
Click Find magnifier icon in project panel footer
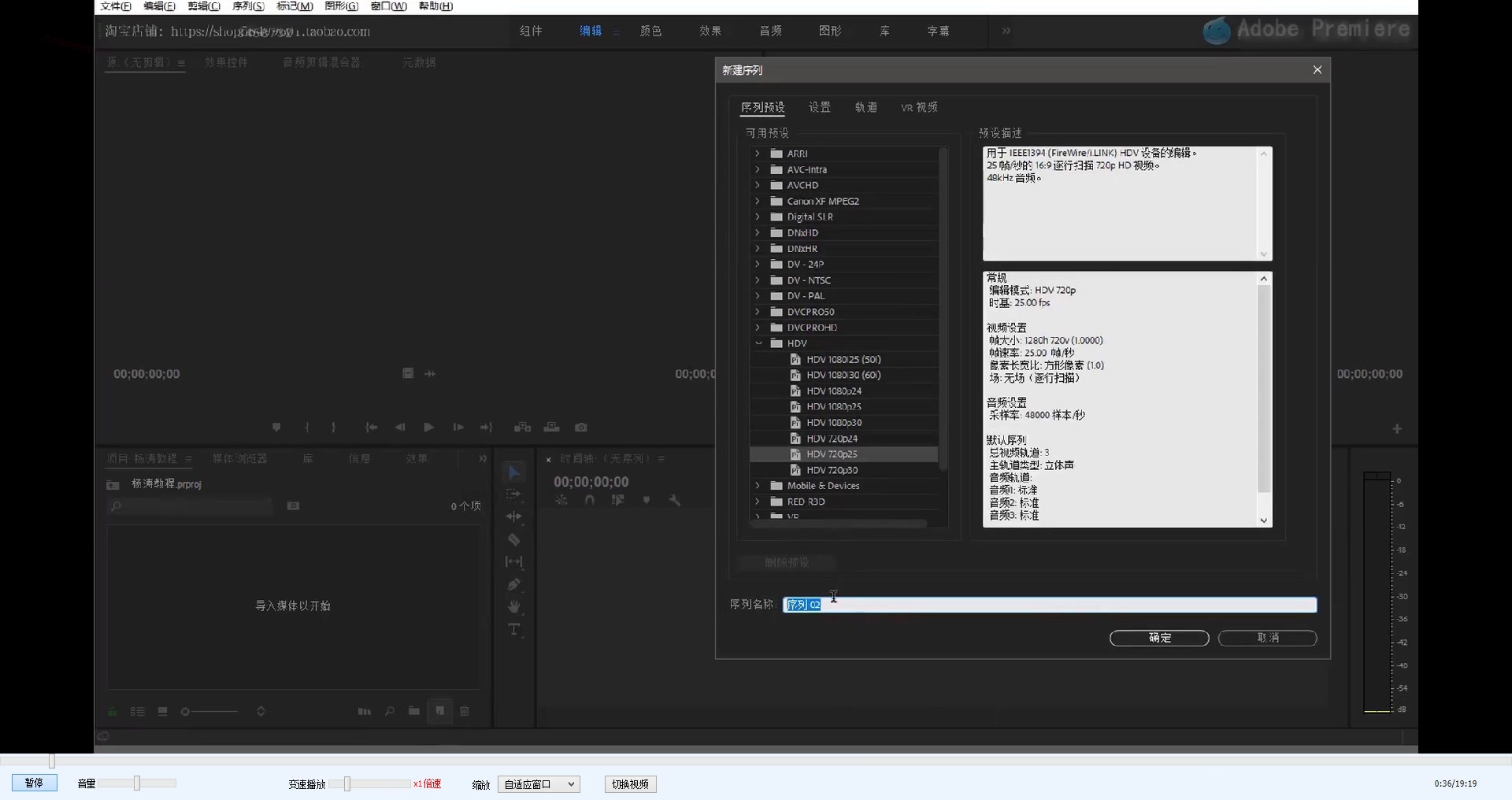pyautogui.click(x=390, y=711)
